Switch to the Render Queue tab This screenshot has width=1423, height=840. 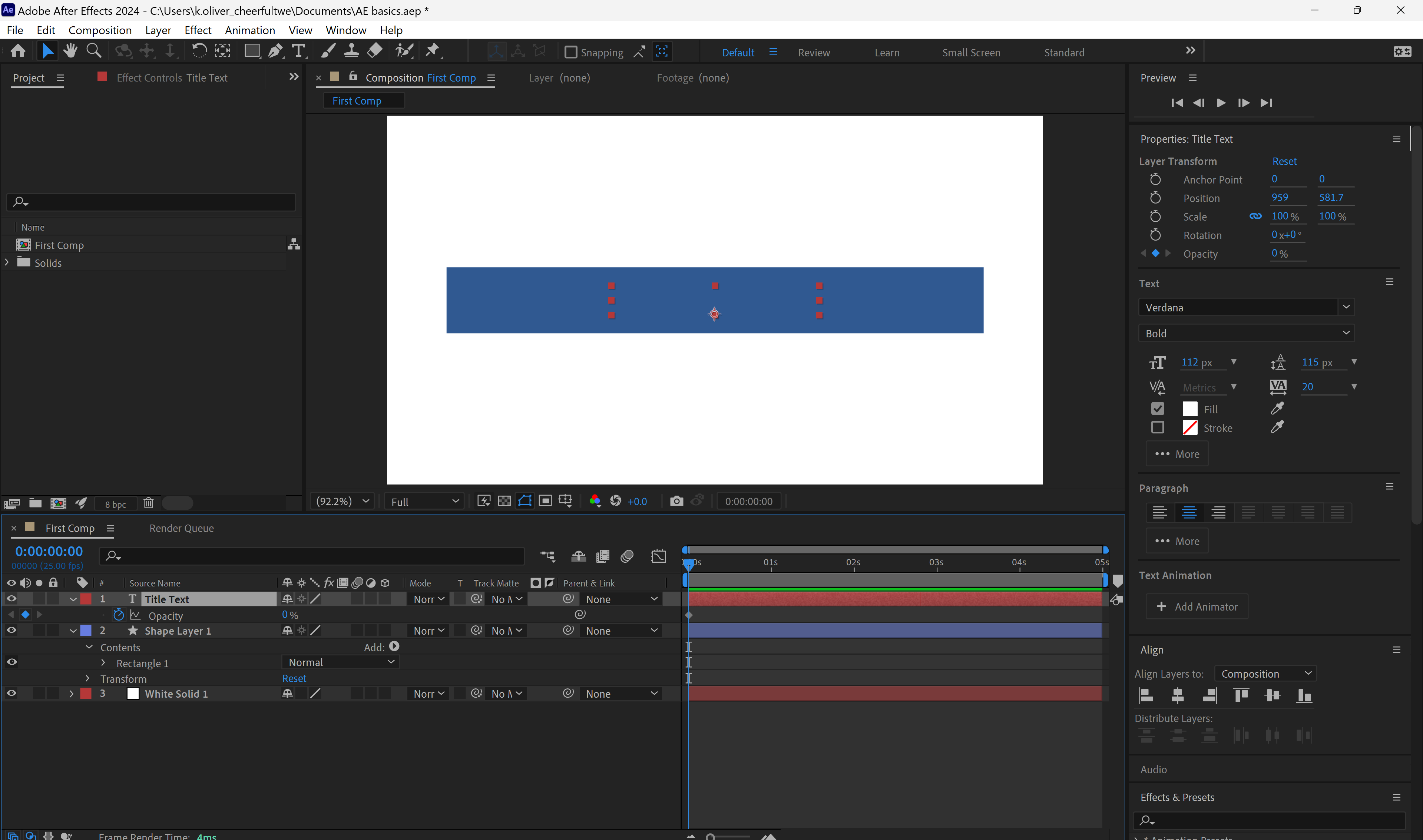(x=181, y=528)
